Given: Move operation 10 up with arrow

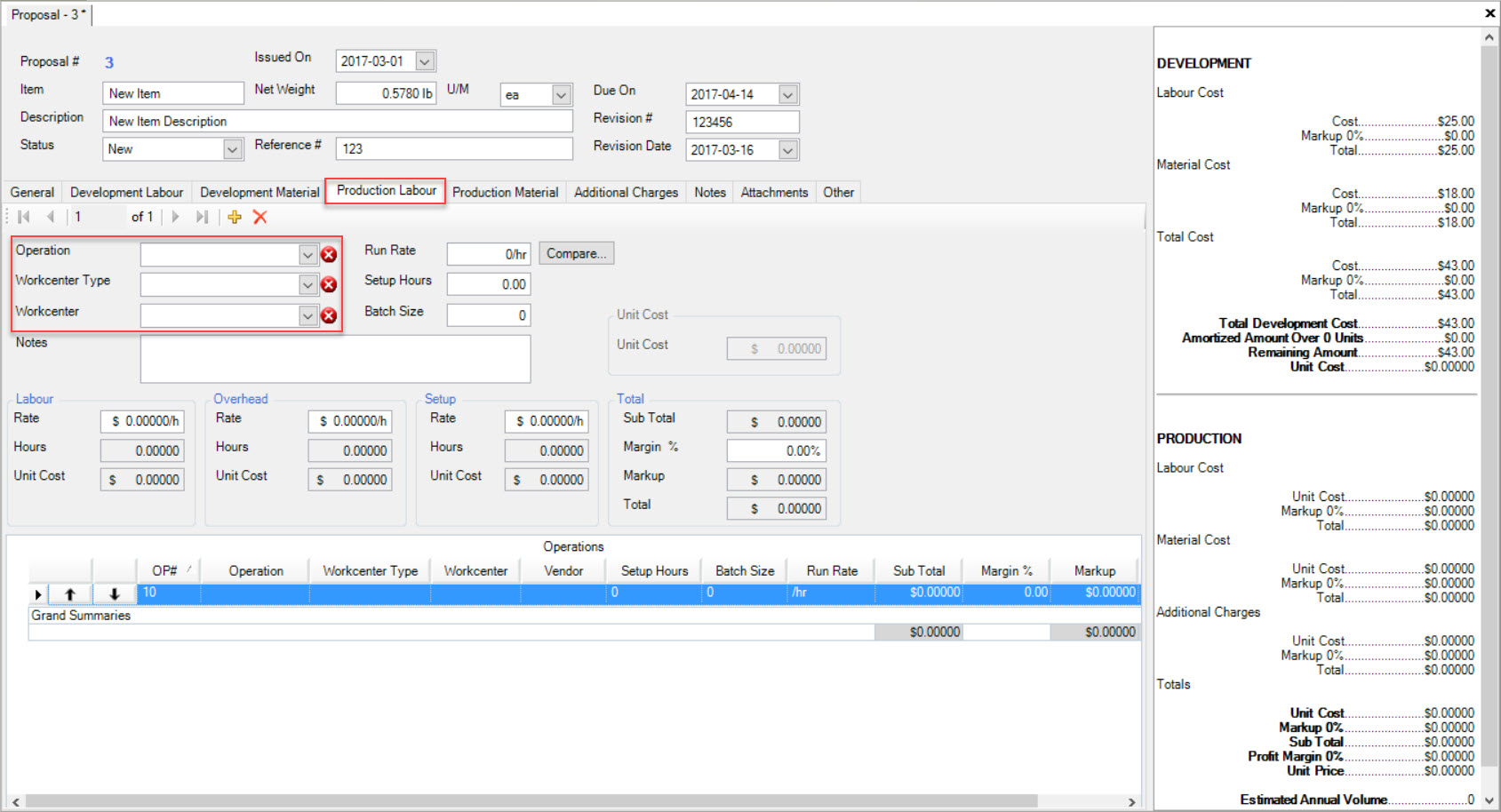Looking at the screenshot, I should click(70, 593).
